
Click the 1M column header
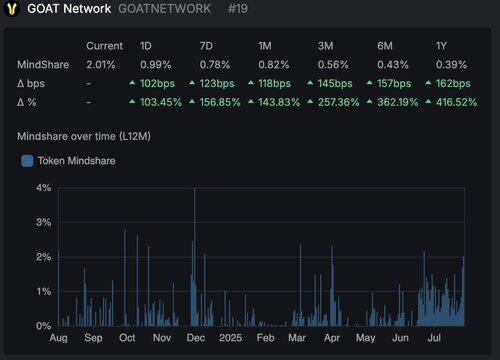pyautogui.click(x=265, y=46)
